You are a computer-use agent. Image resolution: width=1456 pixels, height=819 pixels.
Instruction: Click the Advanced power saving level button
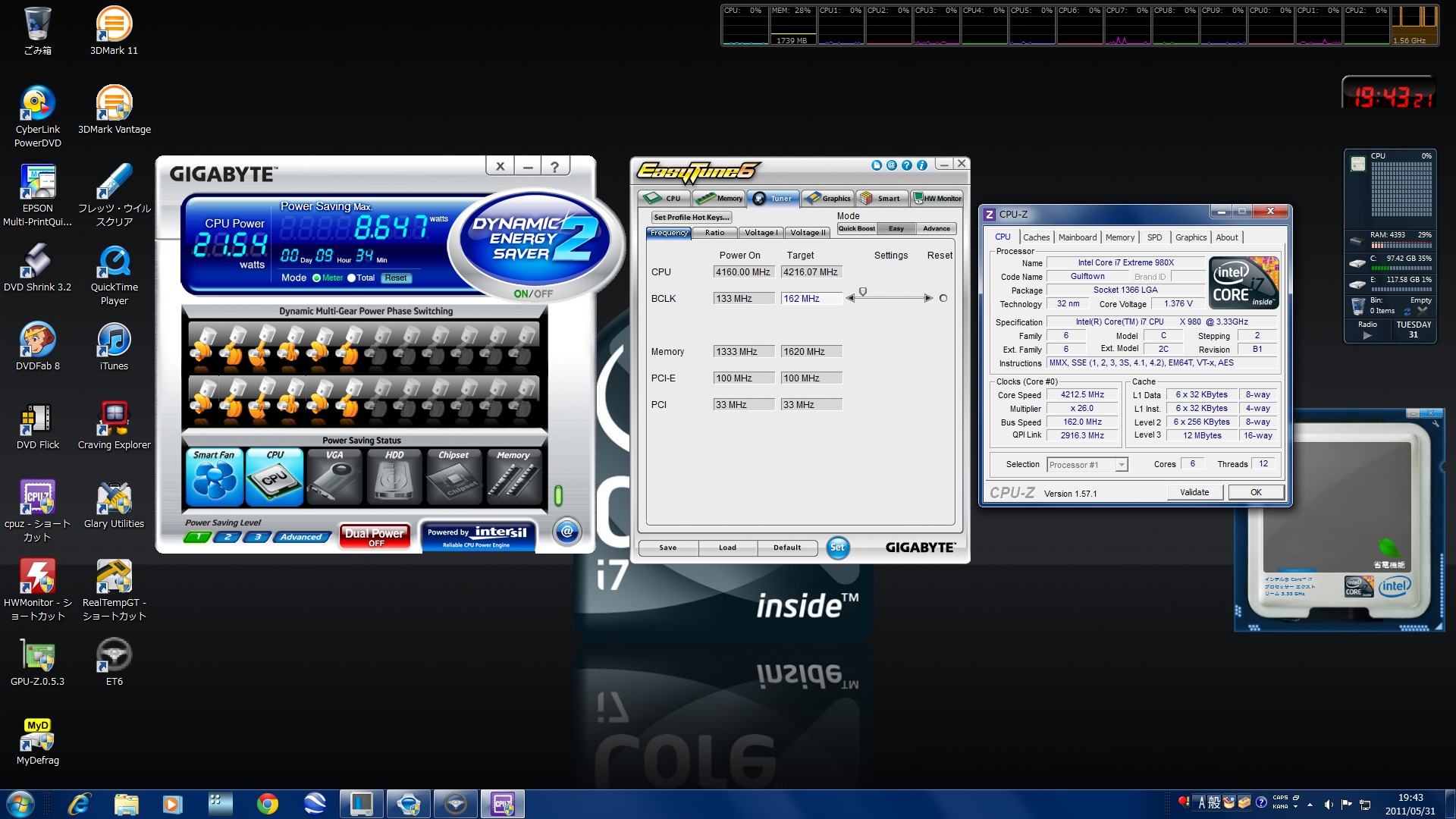tap(301, 537)
